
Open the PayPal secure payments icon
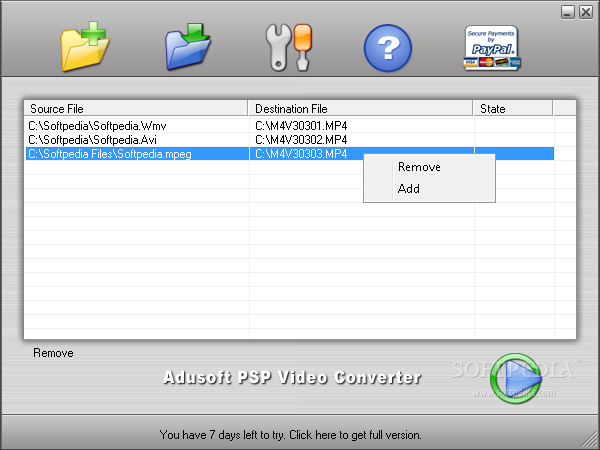(x=492, y=48)
